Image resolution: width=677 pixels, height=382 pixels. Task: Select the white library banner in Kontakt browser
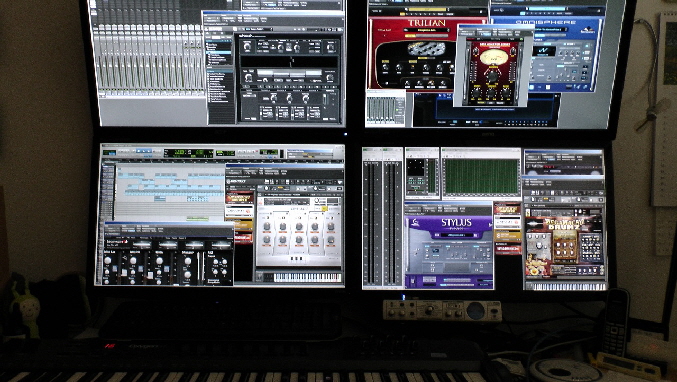point(239,212)
